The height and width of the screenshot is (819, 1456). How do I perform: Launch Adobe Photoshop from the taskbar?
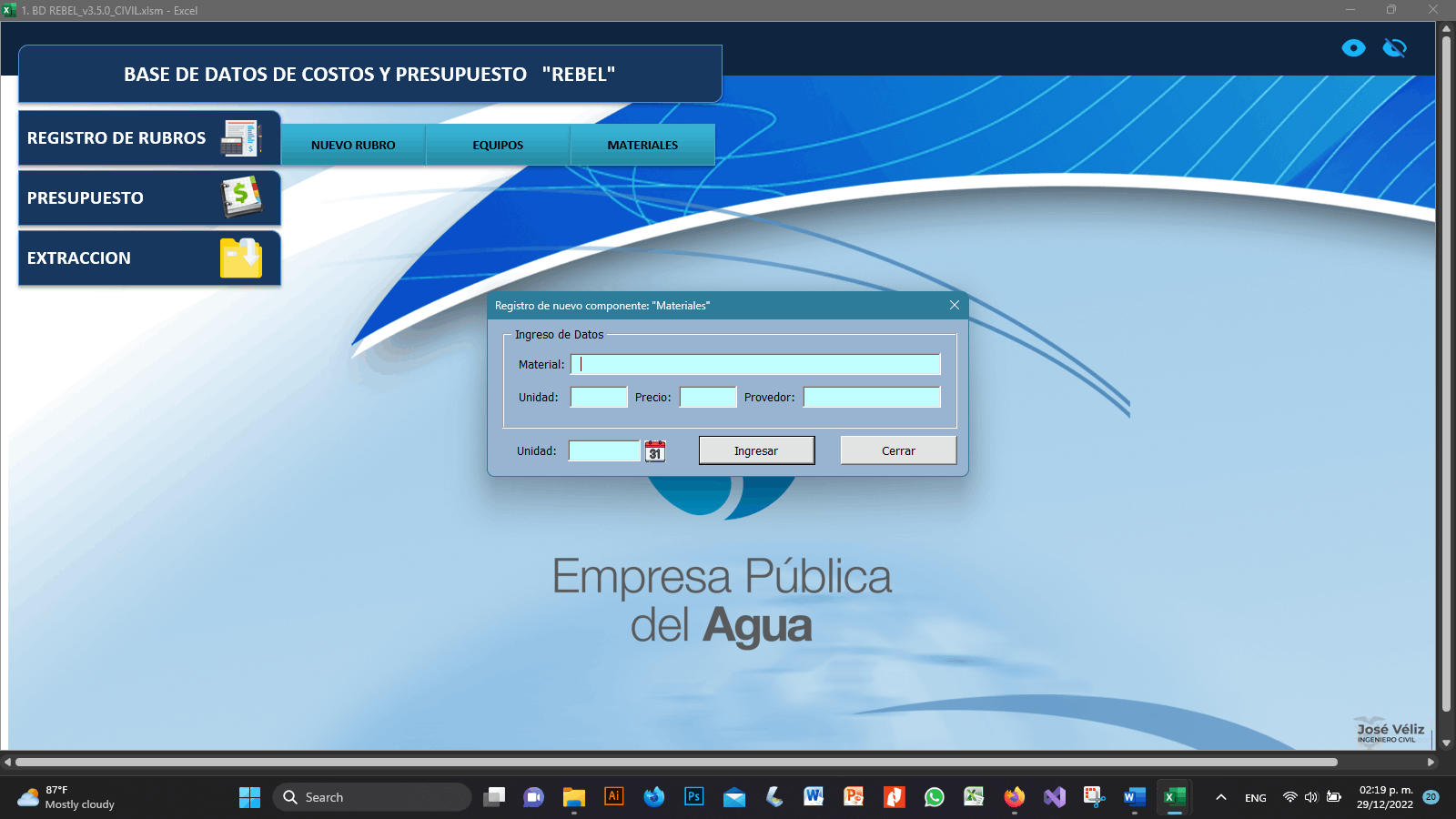(x=694, y=797)
